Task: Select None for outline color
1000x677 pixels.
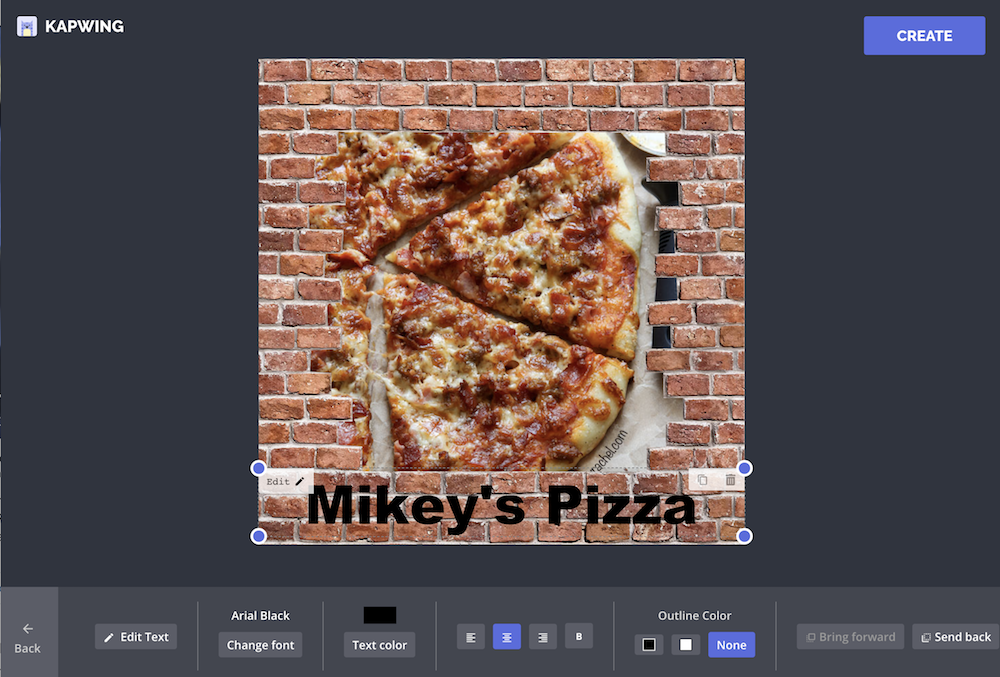Action: 732,645
